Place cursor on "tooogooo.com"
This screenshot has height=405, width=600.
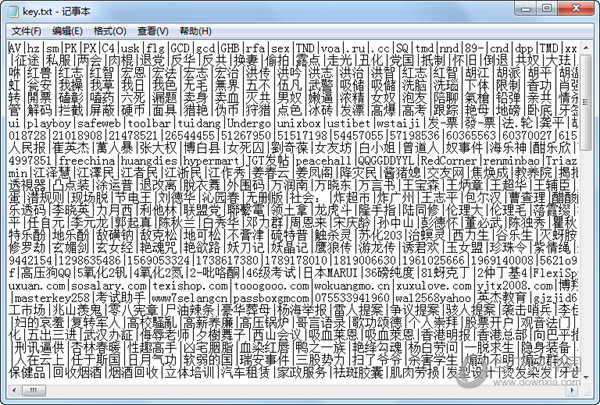[271, 286]
